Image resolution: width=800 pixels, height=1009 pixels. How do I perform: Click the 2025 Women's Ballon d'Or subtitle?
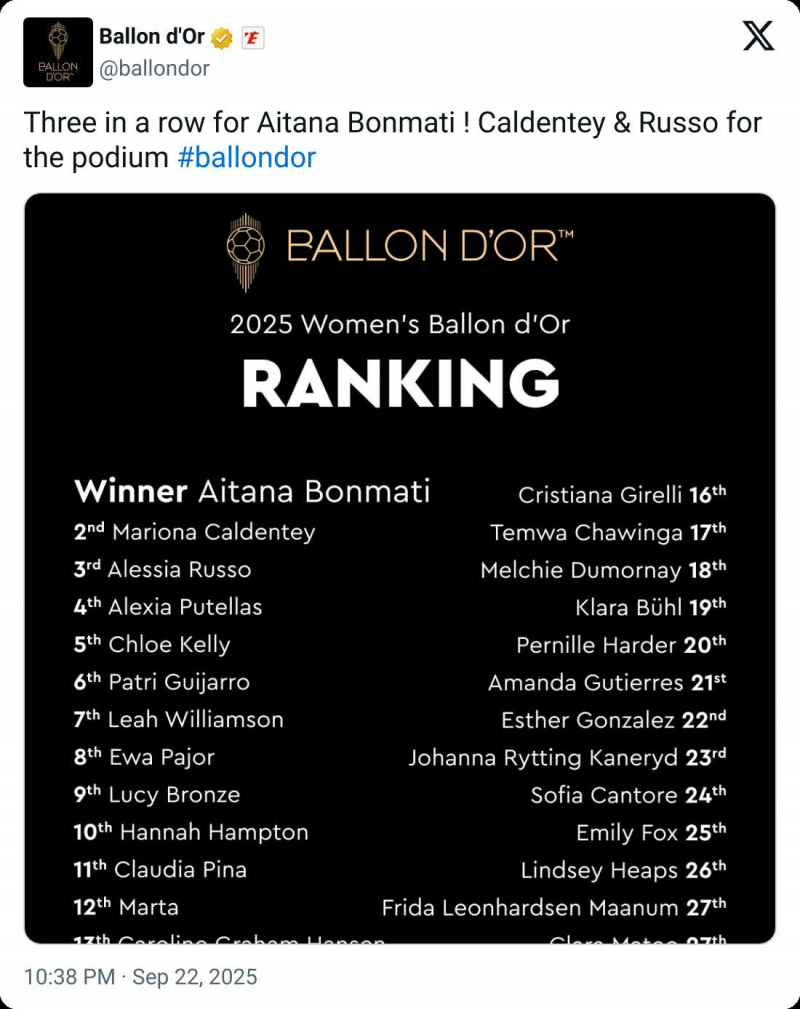tap(400, 324)
